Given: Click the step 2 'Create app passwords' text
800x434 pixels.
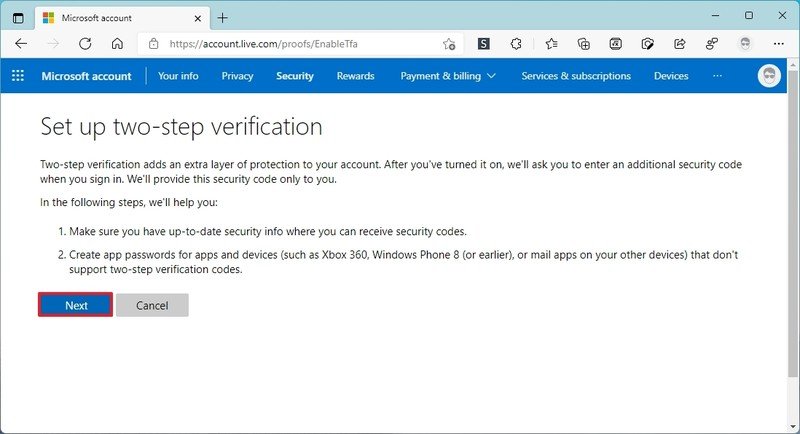Looking at the screenshot, I should click(x=404, y=262).
